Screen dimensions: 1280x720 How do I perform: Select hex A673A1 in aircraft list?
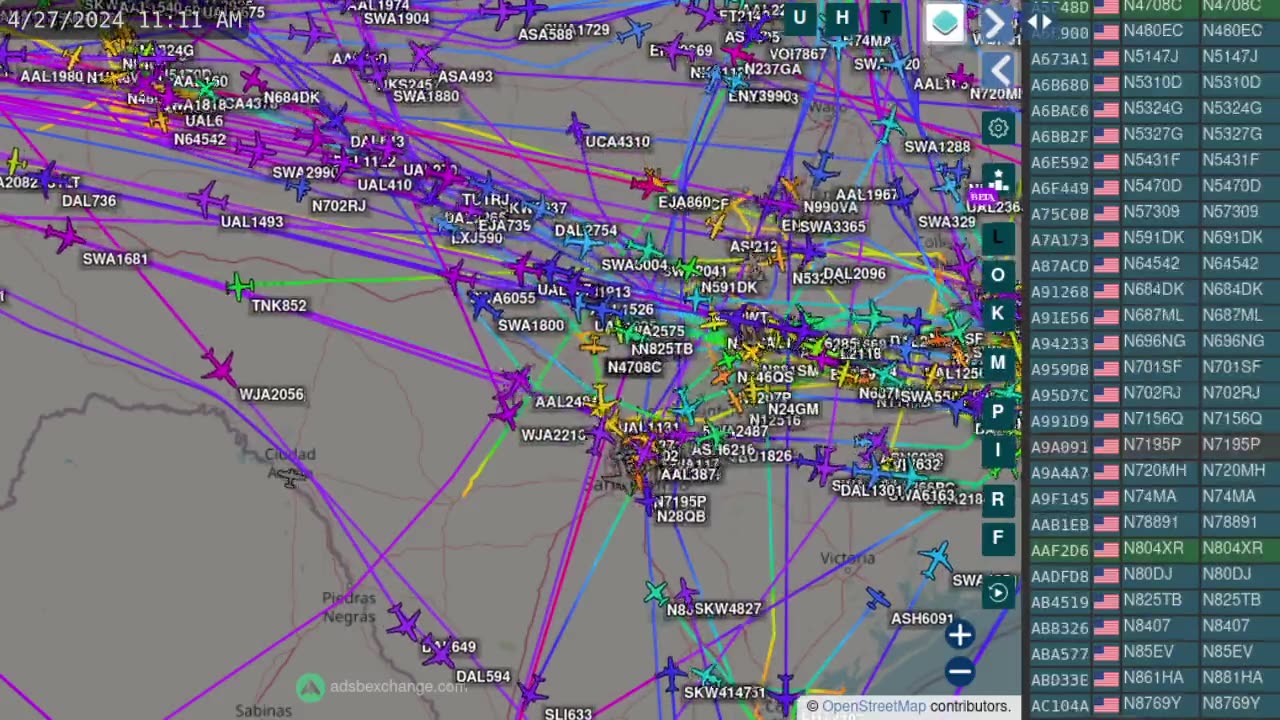pos(1059,57)
